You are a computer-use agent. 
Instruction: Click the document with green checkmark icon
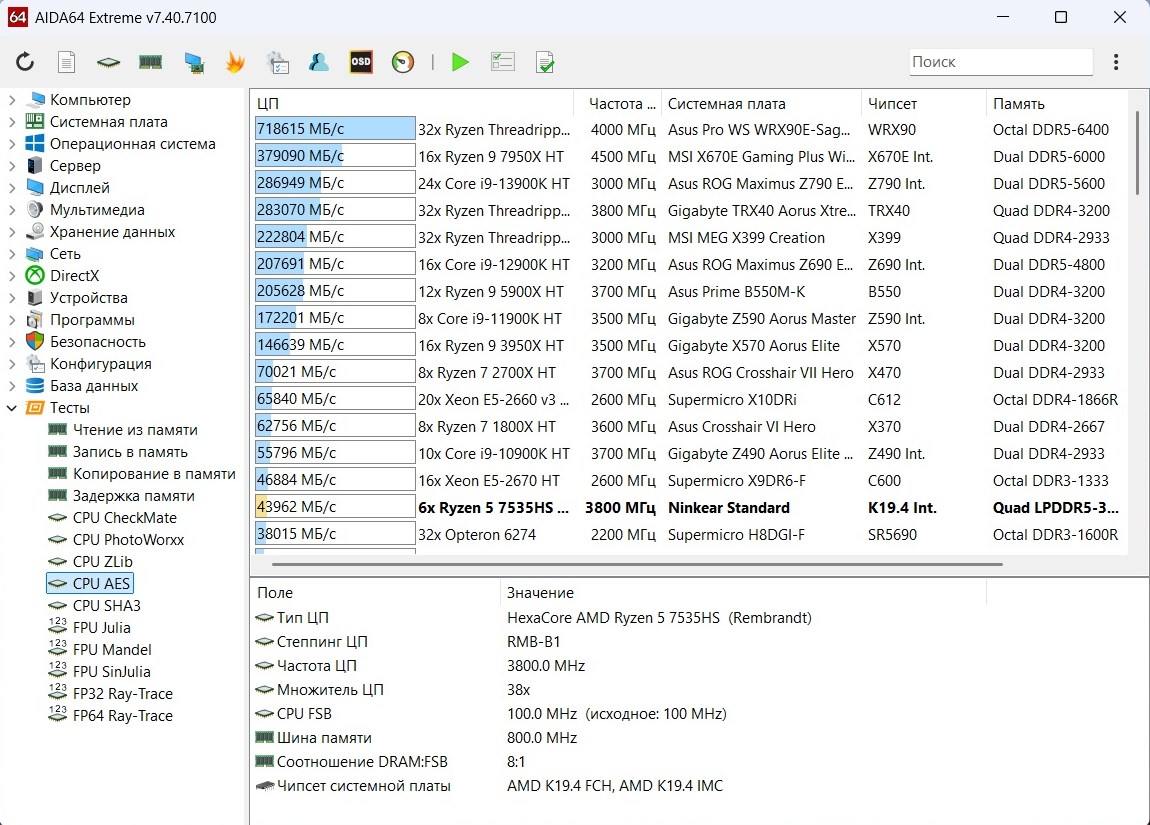click(545, 62)
